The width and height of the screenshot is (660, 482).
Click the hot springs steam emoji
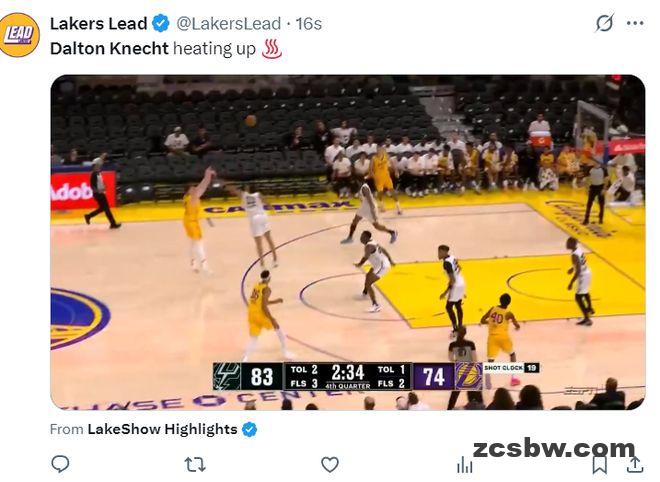coord(271,48)
